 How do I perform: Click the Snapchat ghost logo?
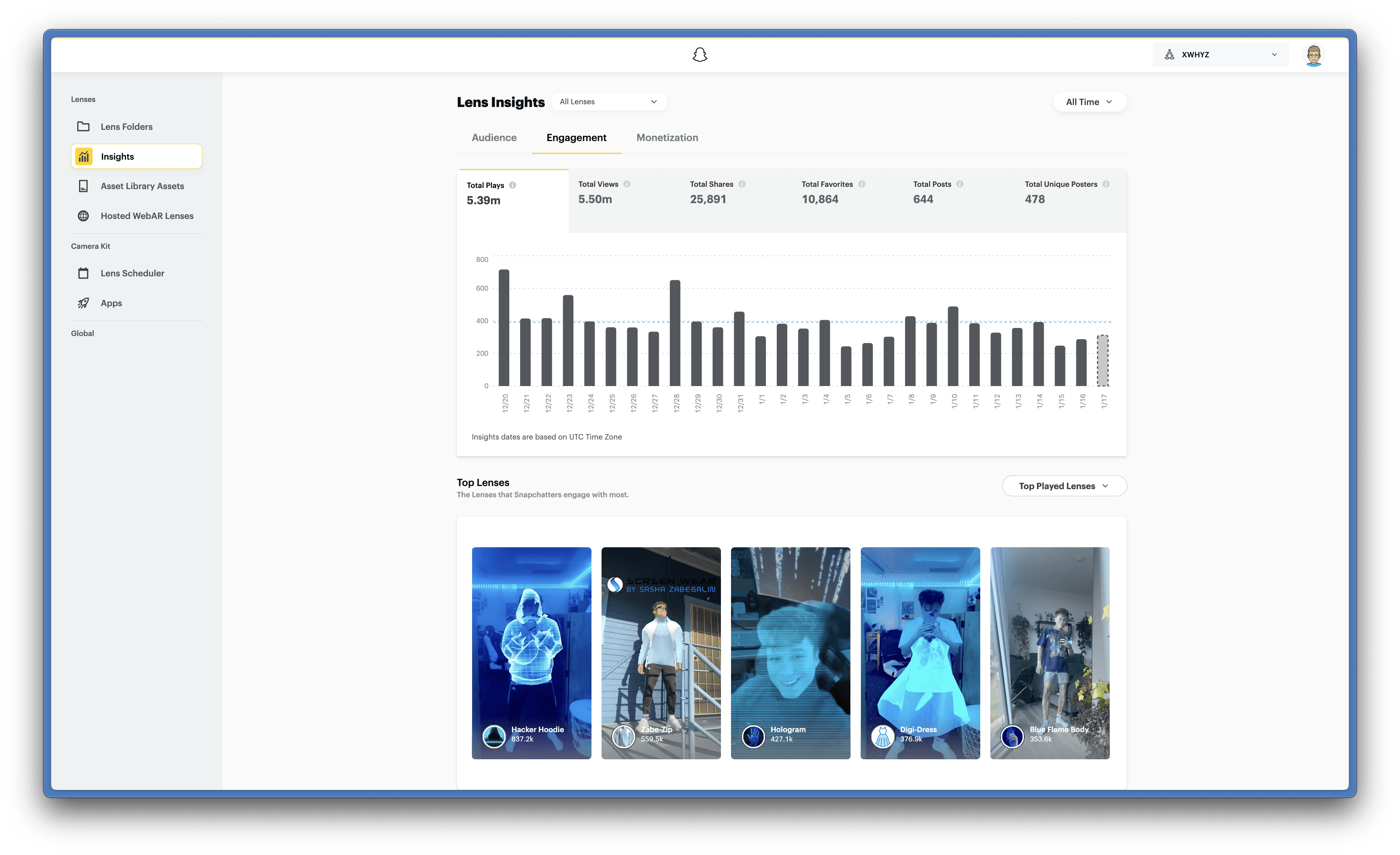(x=700, y=55)
